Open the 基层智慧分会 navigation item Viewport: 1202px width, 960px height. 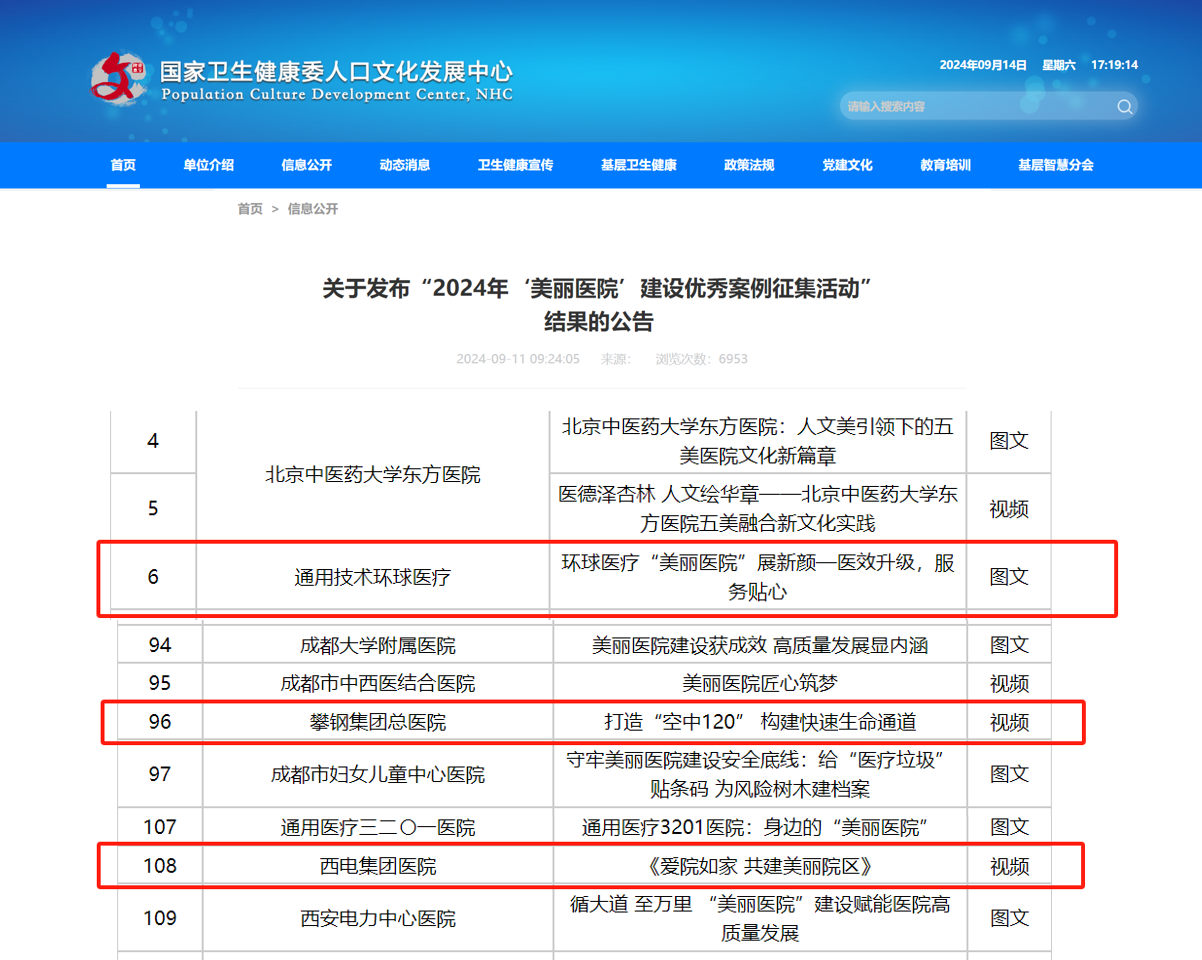(1055, 165)
